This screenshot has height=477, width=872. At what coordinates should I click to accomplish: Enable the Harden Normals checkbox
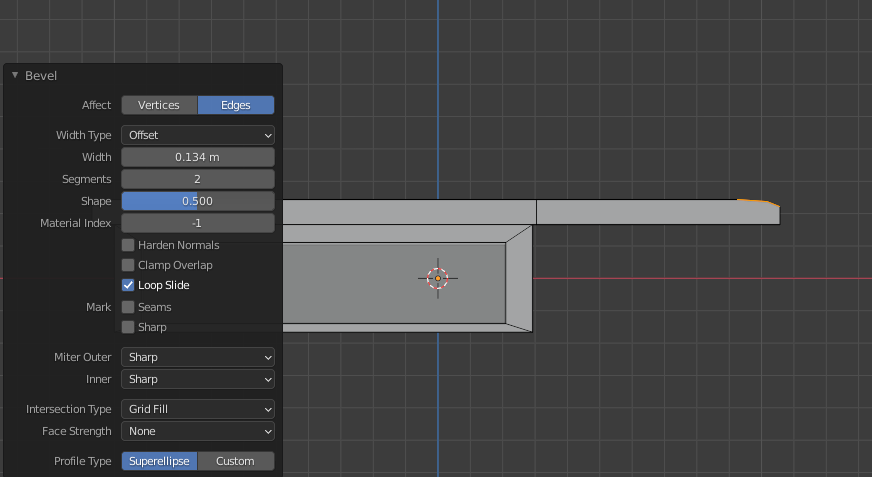[128, 245]
